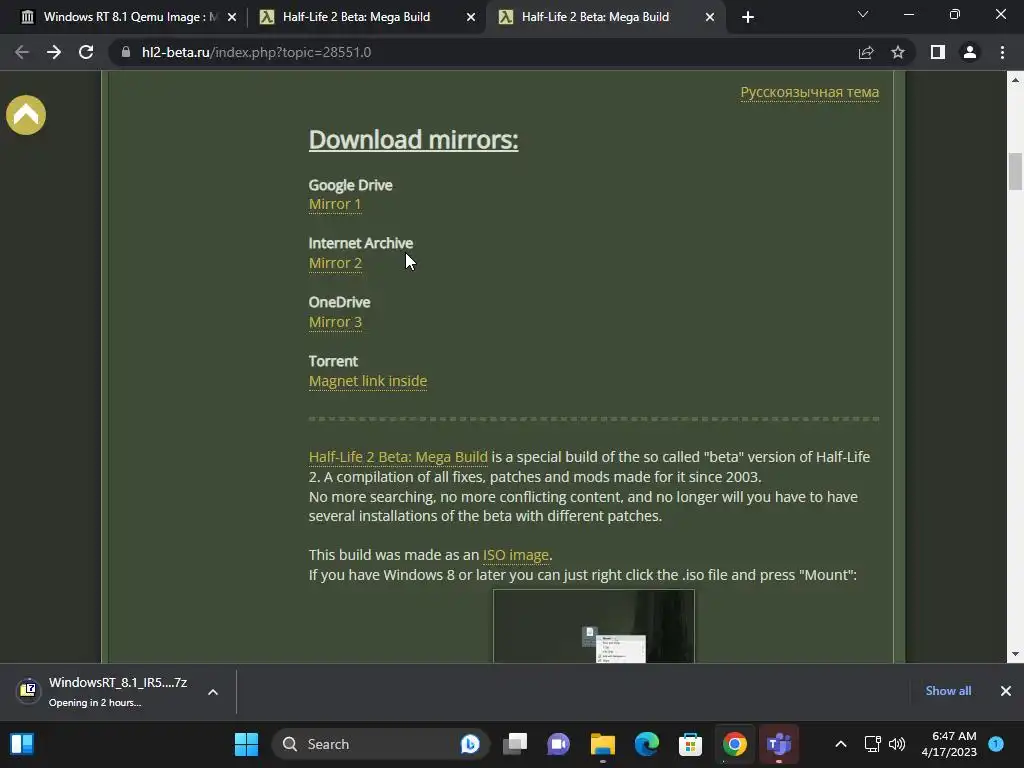Close the middle Half-Life 2 Beta tab

[x=471, y=17]
